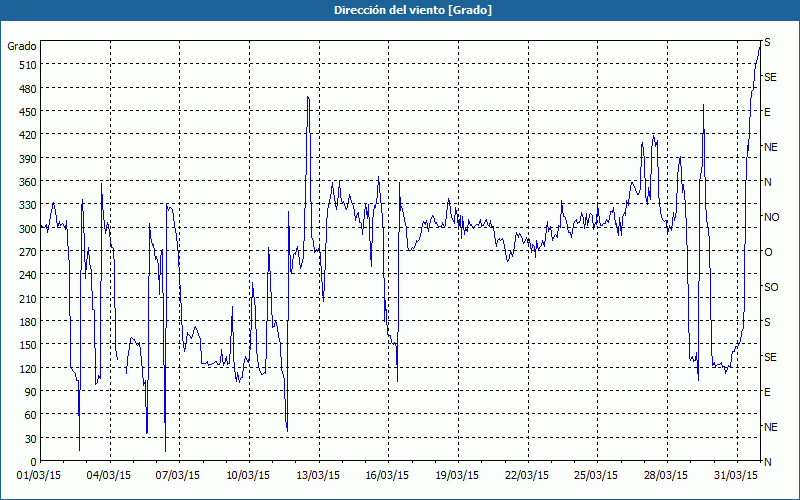The height and width of the screenshot is (500, 800).
Task: Click the 19/03/15 date label
Action: (457, 476)
